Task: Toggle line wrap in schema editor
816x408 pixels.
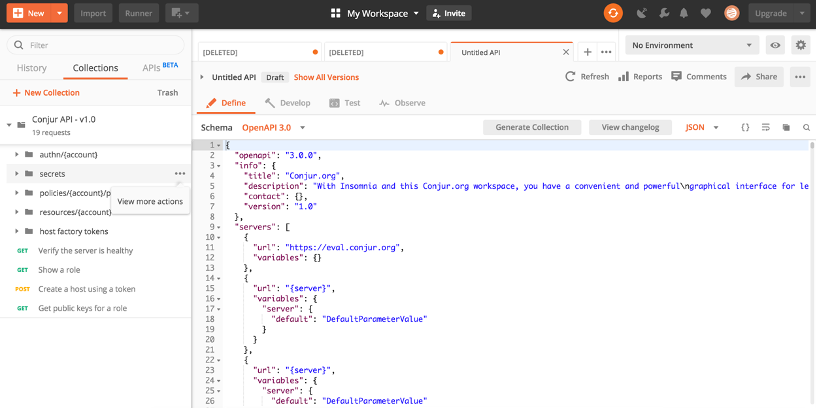Action: 765,127
